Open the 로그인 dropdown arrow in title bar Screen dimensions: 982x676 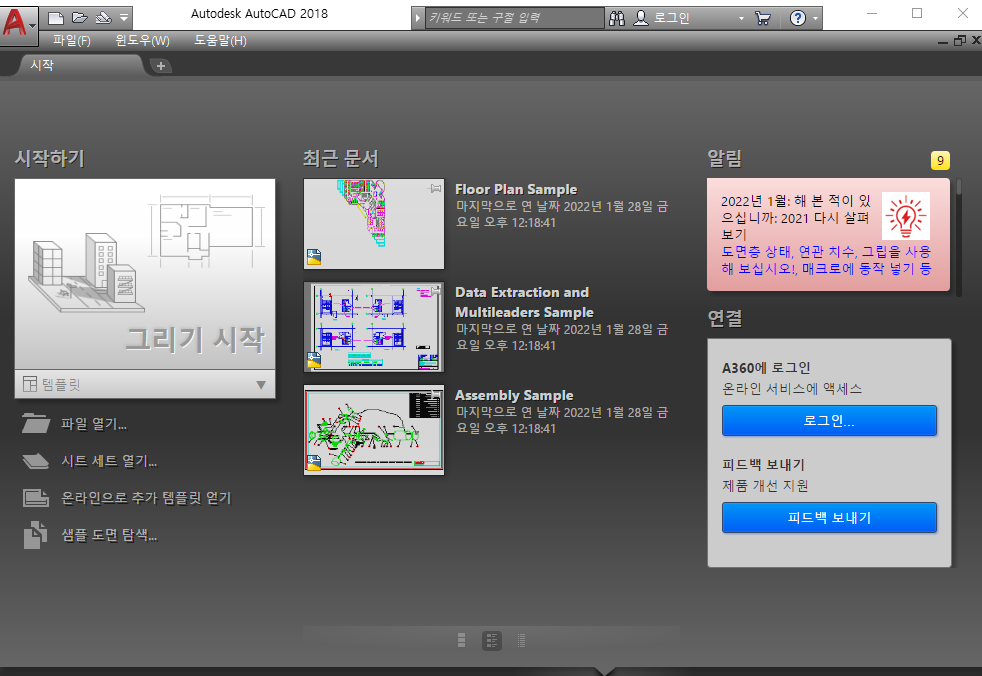tap(742, 18)
